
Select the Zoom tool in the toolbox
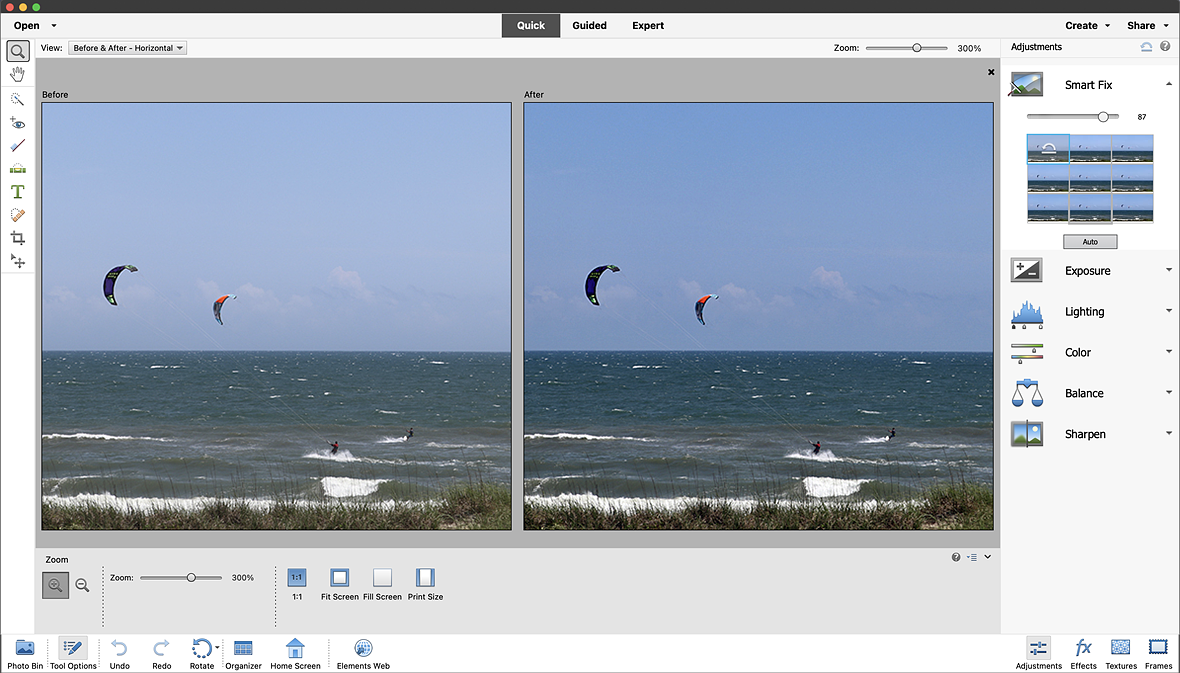tap(17, 51)
